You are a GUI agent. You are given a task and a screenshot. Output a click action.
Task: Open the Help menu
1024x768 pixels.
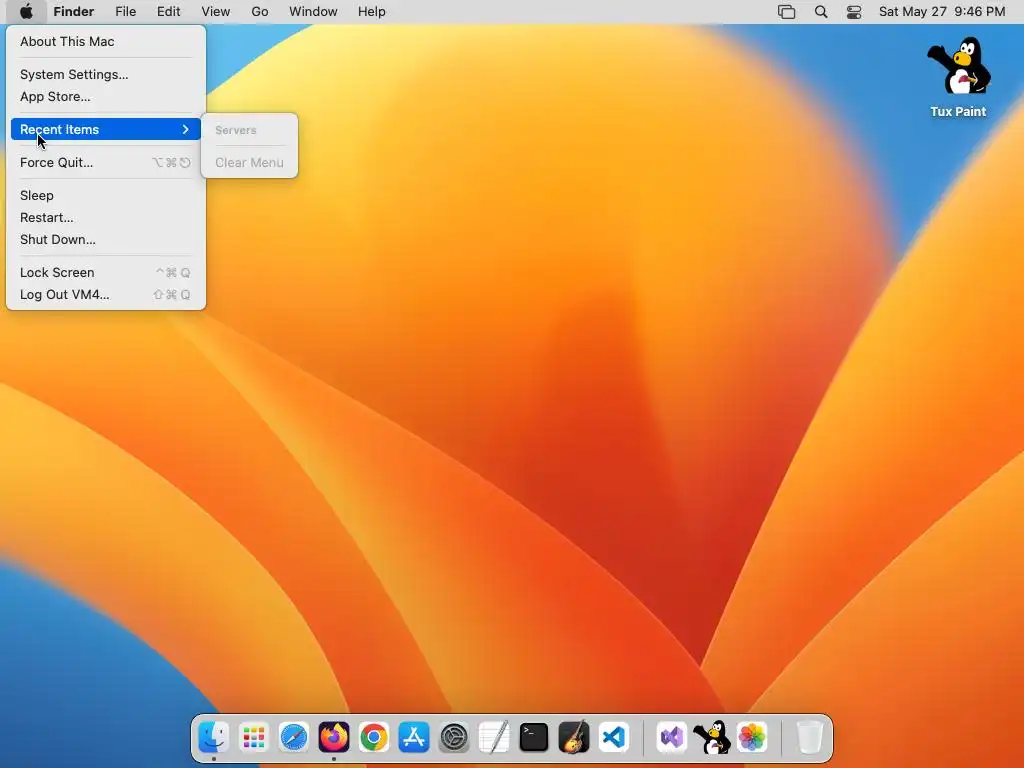click(372, 12)
